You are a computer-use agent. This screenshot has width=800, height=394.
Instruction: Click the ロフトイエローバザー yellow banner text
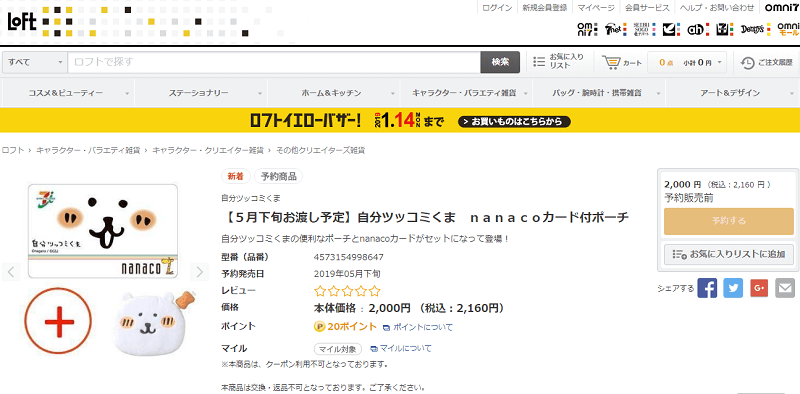[306, 121]
